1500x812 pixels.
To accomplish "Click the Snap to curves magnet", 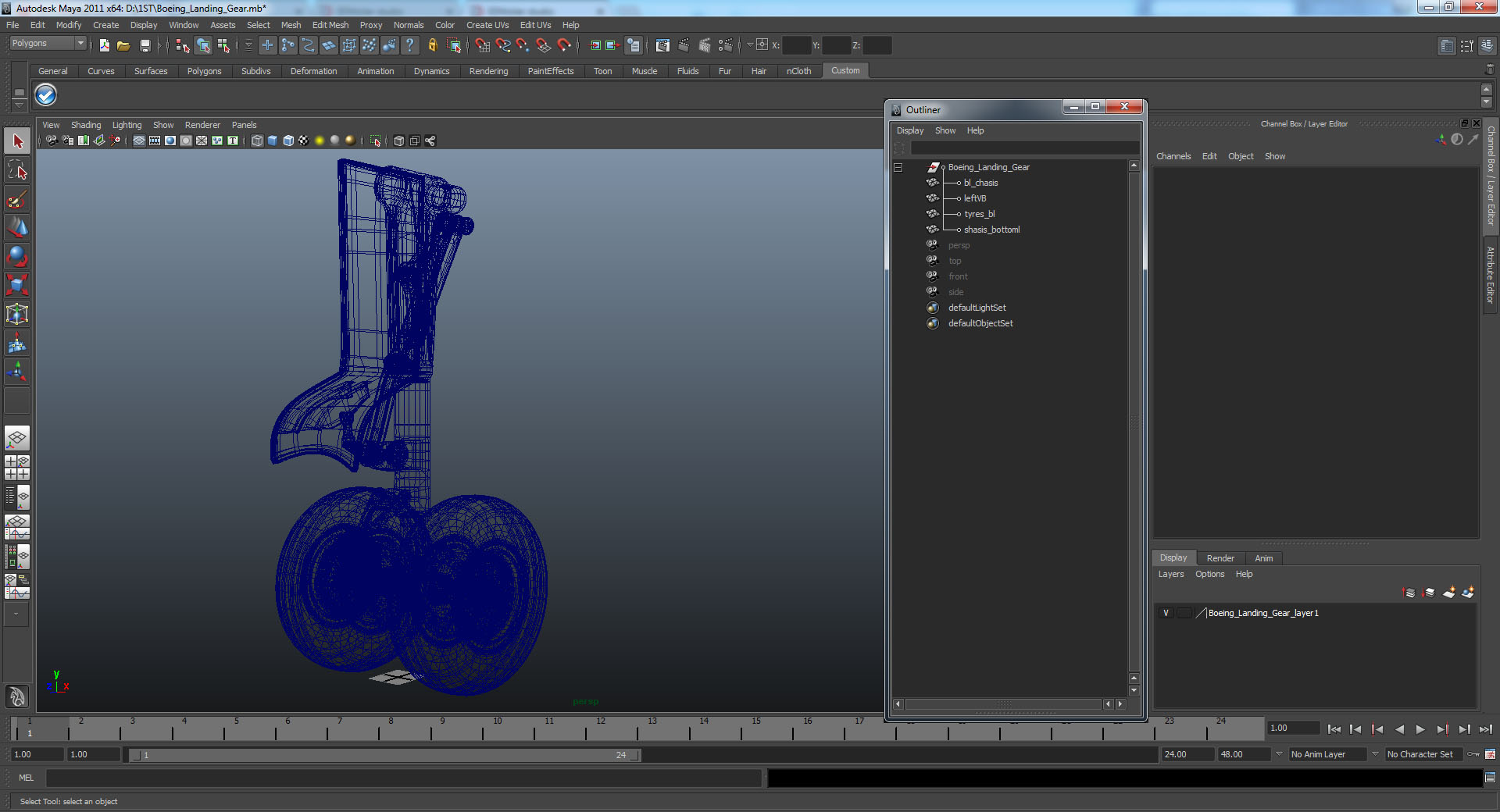I will pos(503,45).
